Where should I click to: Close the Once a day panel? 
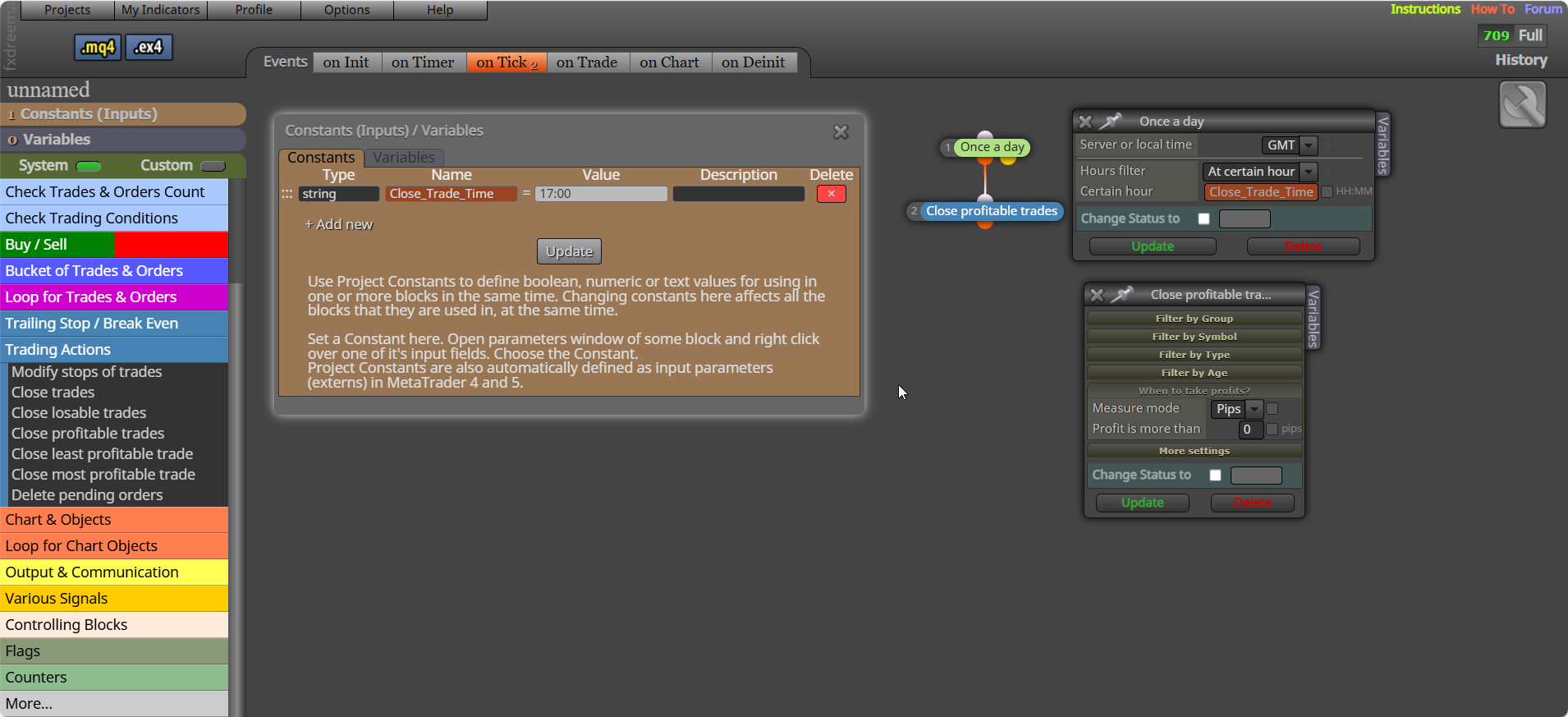(1085, 122)
